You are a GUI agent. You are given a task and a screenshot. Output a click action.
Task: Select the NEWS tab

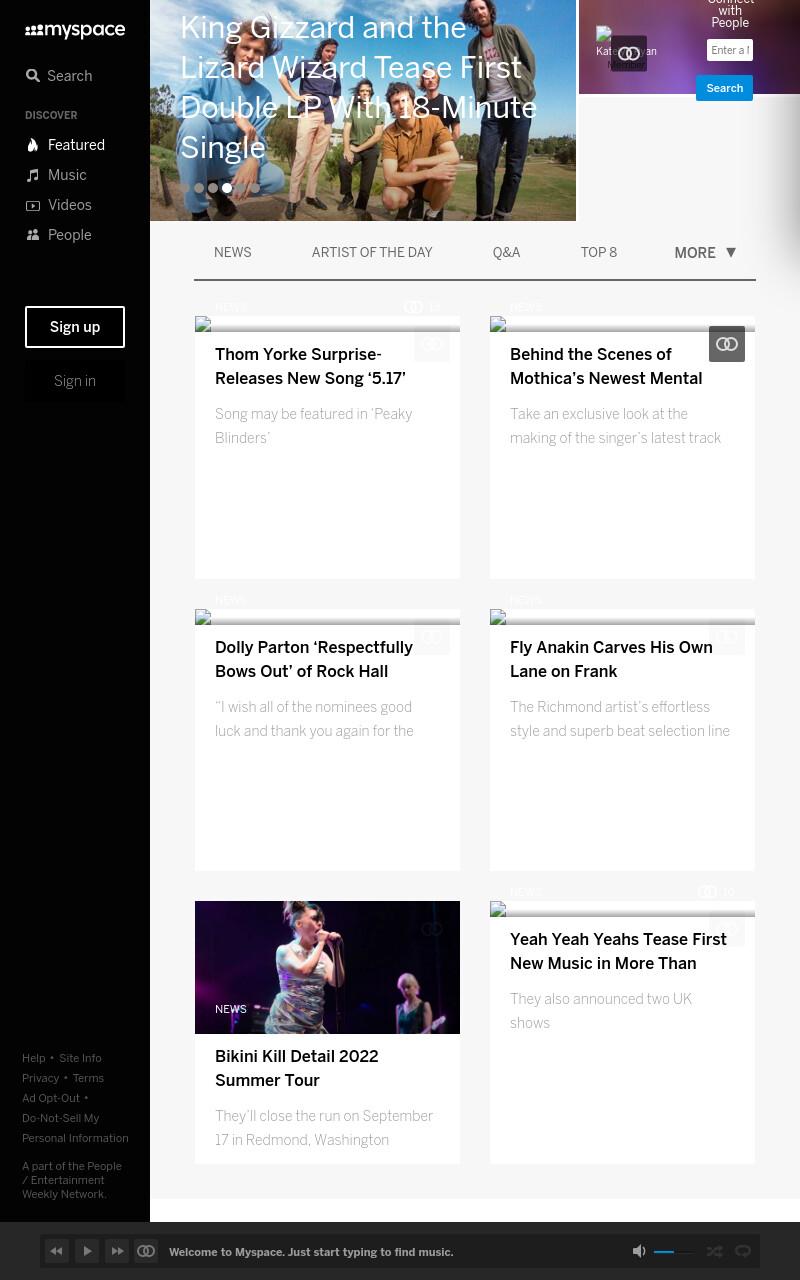tap(233, 253)
